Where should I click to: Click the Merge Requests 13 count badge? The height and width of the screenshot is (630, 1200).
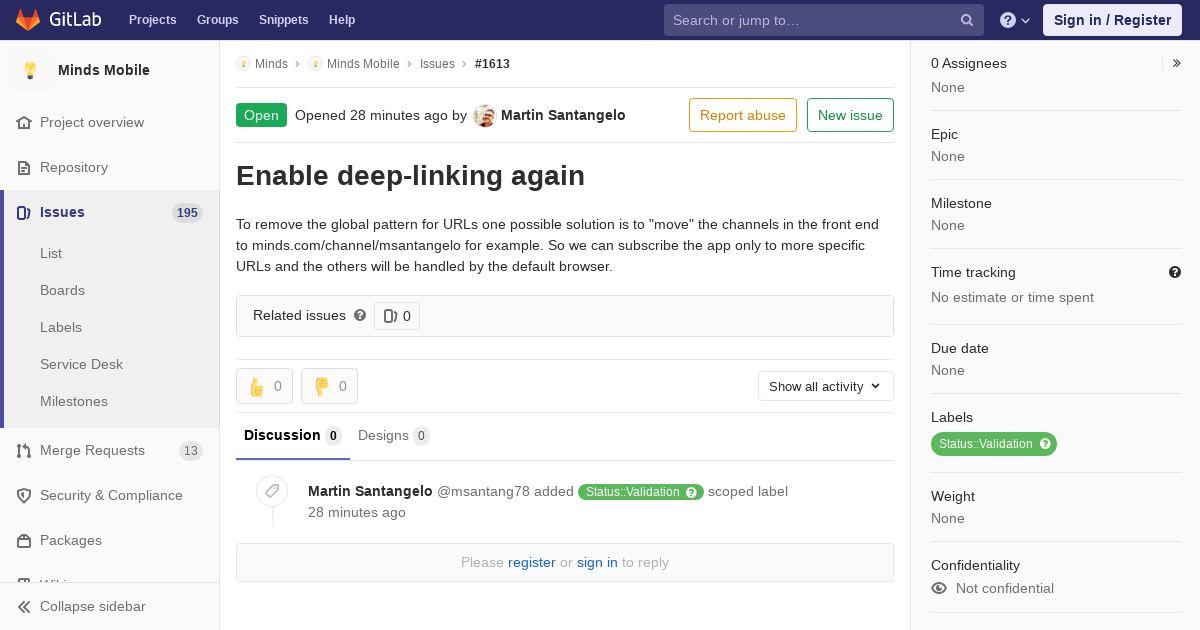(x=191, y=451)
